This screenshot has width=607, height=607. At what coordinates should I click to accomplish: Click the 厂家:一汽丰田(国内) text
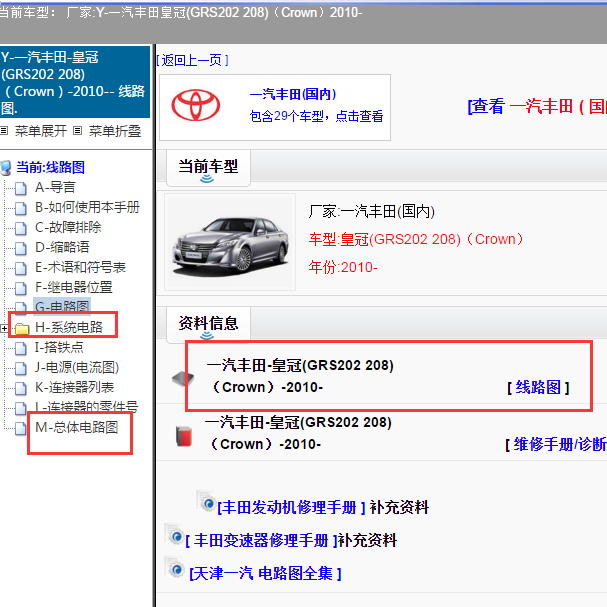pyautogui.click(x=372, y=212)
